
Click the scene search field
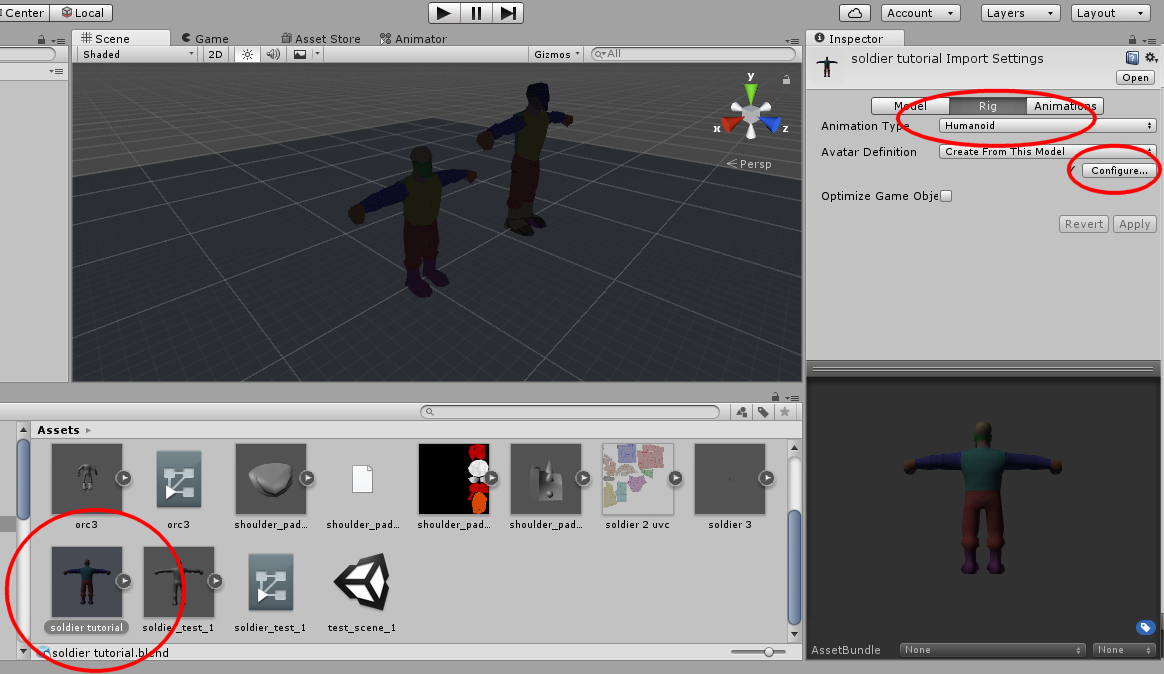tap(693, 53)
